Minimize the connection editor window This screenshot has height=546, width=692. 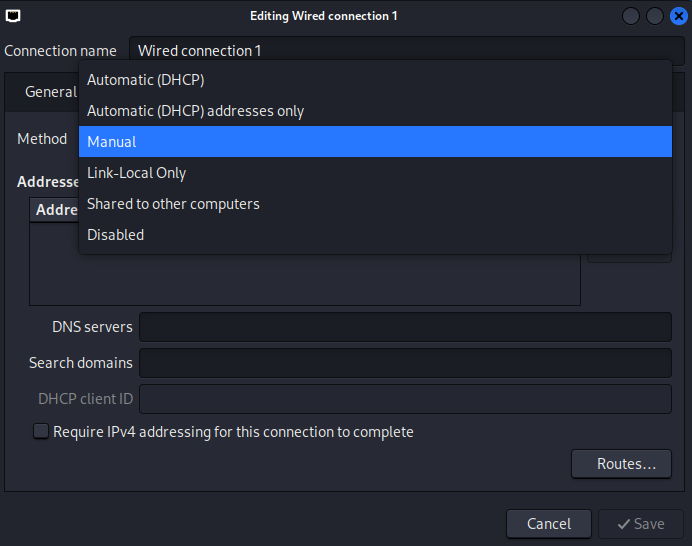point(632,16)
